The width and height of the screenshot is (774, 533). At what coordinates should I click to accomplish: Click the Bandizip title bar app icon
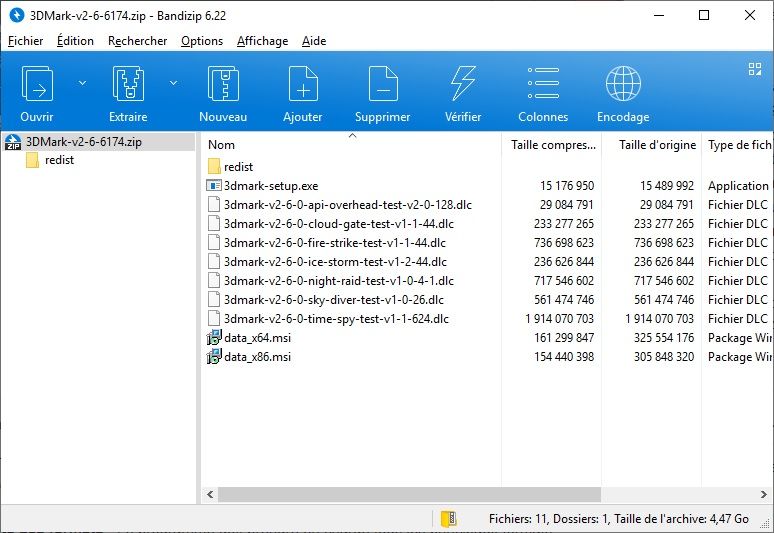(17, 15)
